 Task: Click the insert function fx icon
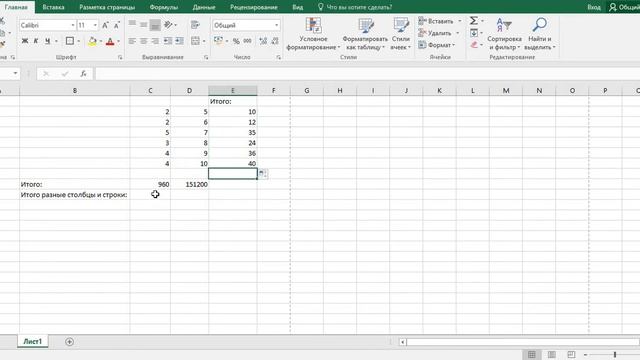click(x=83, y=73)
